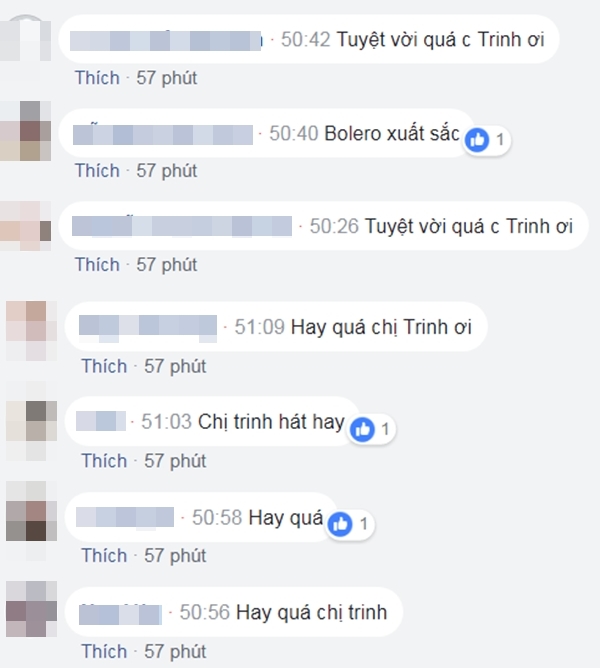Click thumbs-up badge on 50:58 Hay quá comment
Viewport: 600px width, 668px height.
click(340, 524)
